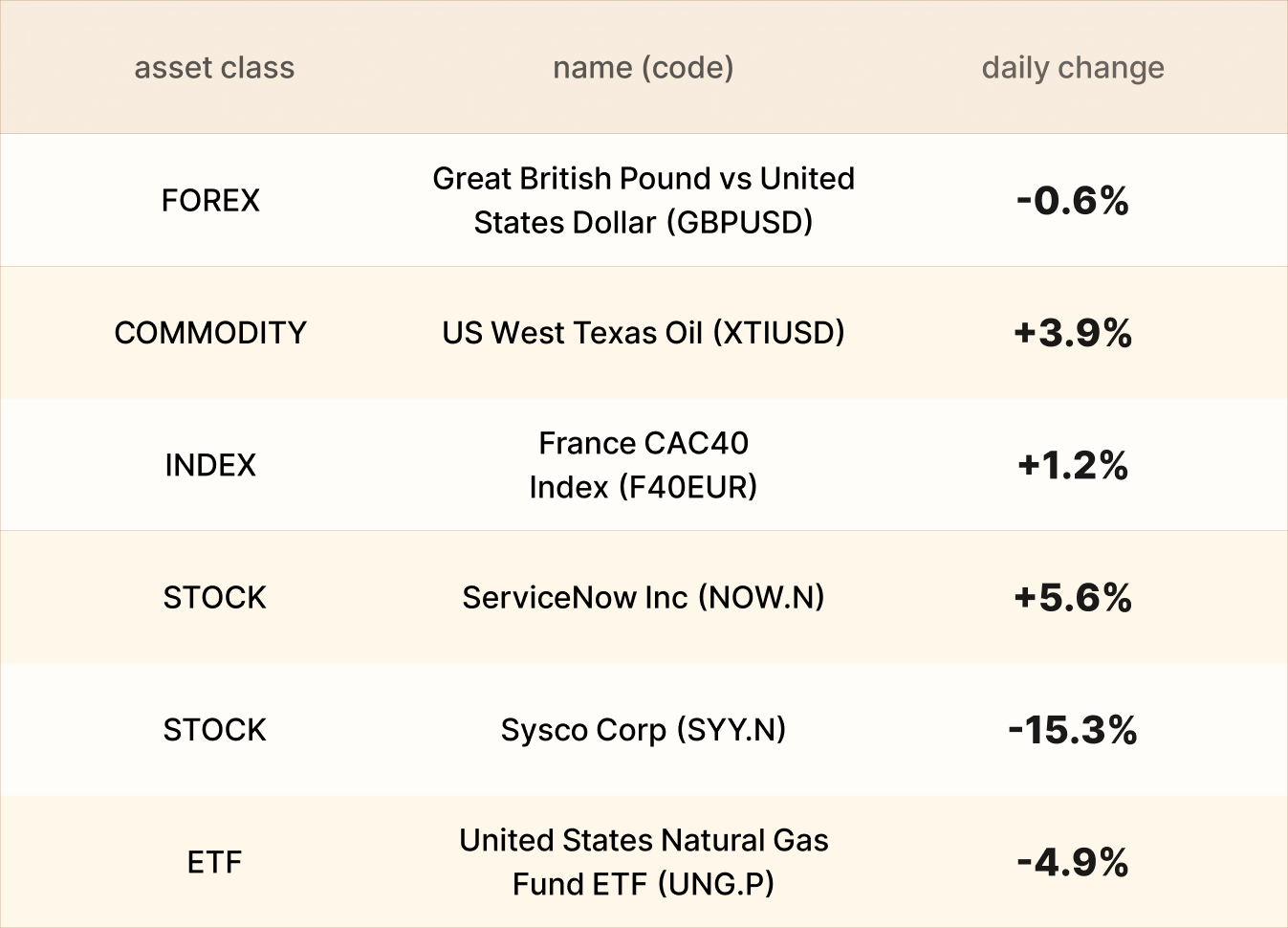1288x928 pixels.
Task: Click the 'asset class' column header
Action: (x=214, y=68)
